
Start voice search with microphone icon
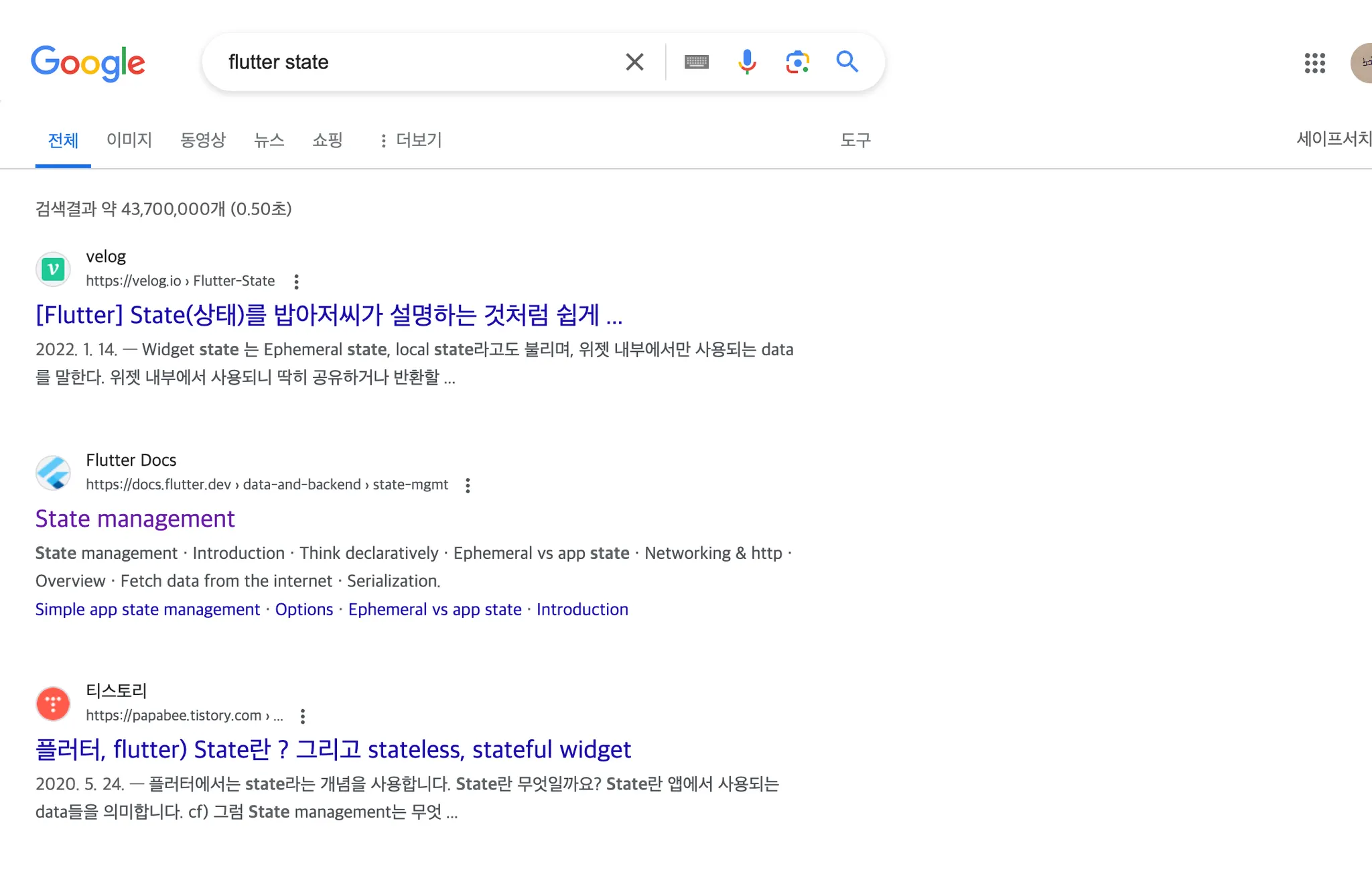[x=746, y=62]
